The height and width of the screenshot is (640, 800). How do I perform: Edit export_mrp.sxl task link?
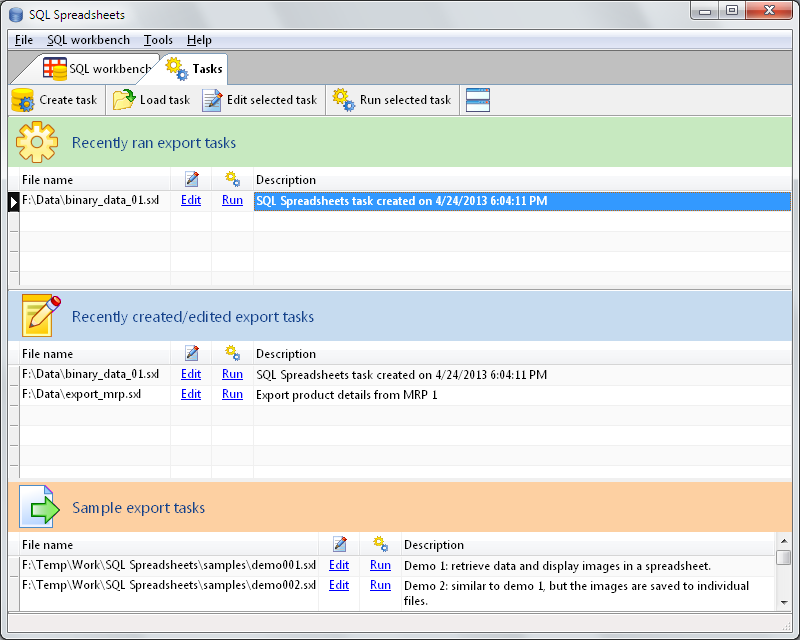191,394
